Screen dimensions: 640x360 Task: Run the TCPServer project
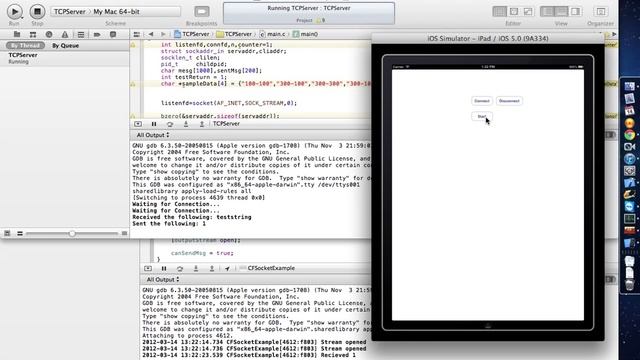(14, 11)
